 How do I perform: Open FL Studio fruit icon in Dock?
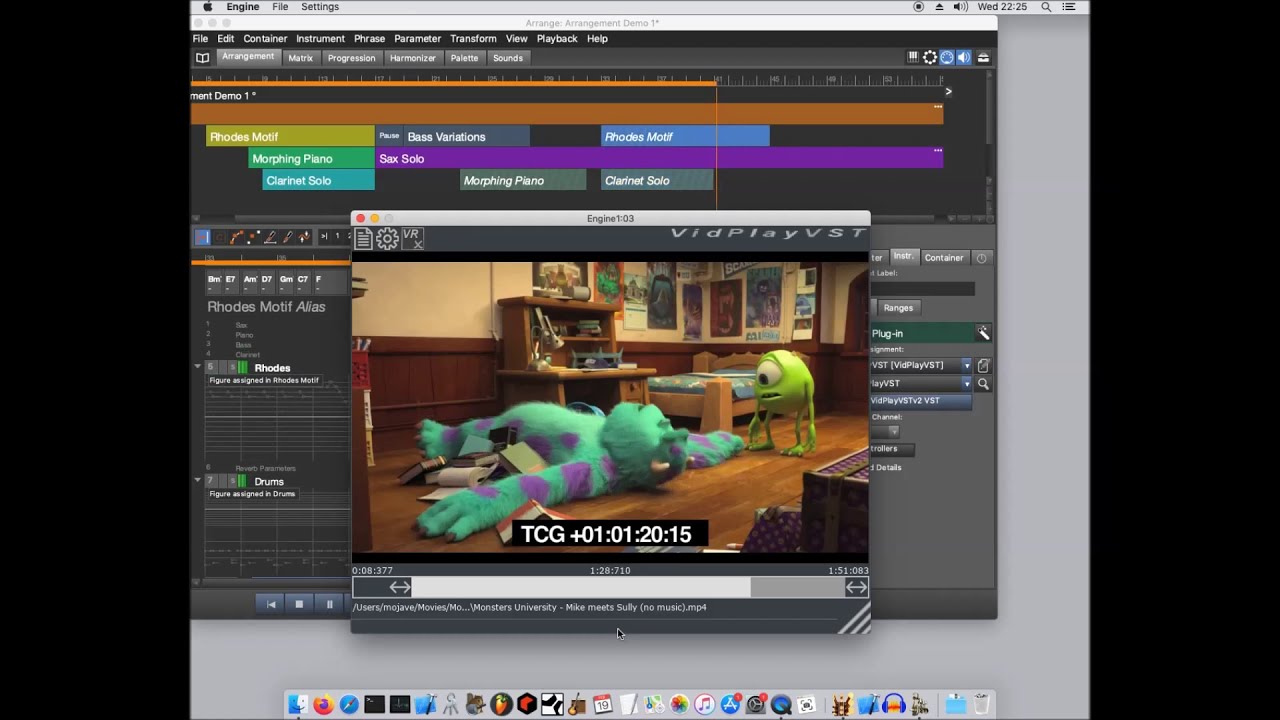coord(501,705)
